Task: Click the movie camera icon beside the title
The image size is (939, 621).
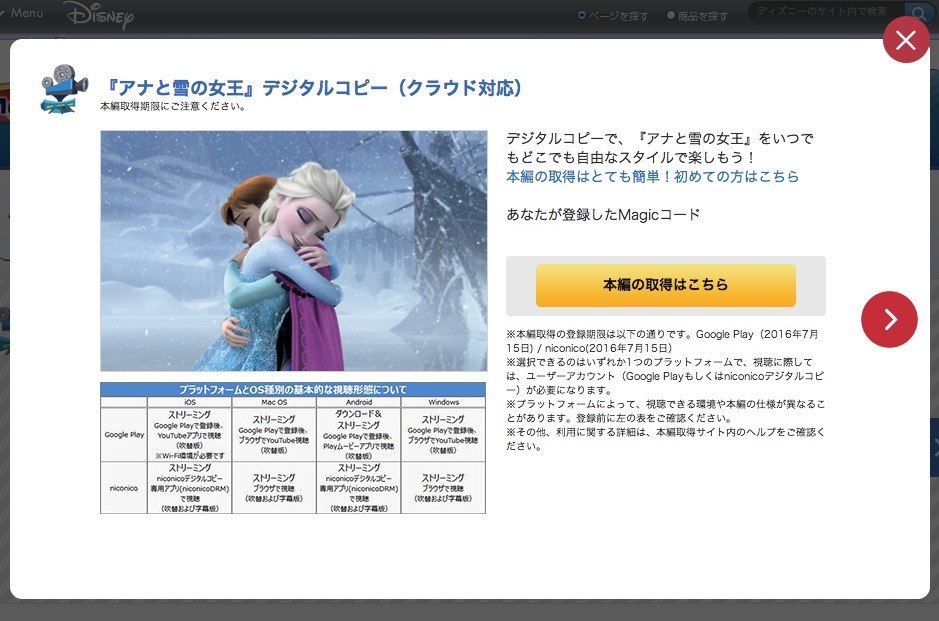Action: [x=63, y=89]
